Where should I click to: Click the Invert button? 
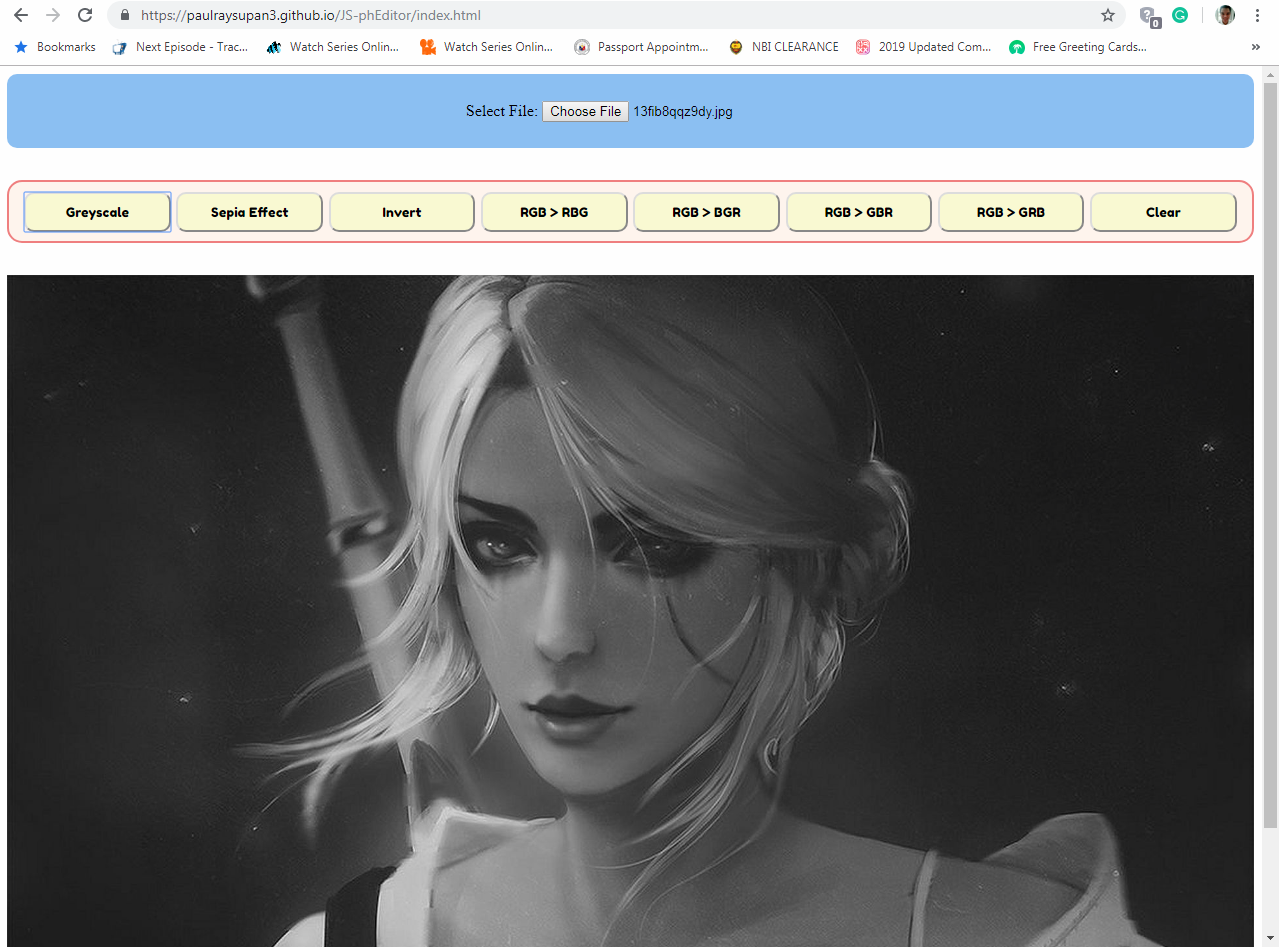(x=402, y=212)
